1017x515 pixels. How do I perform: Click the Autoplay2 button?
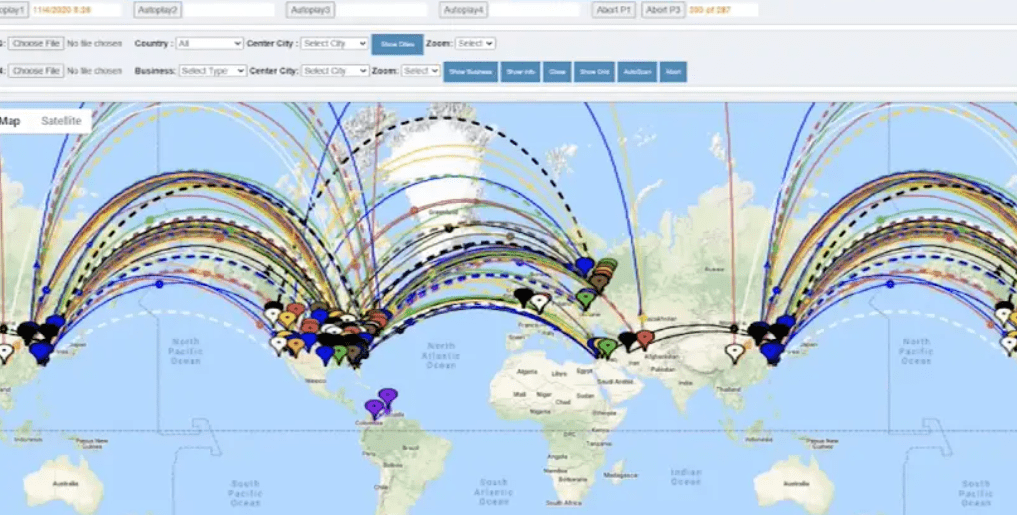point(158,9)
